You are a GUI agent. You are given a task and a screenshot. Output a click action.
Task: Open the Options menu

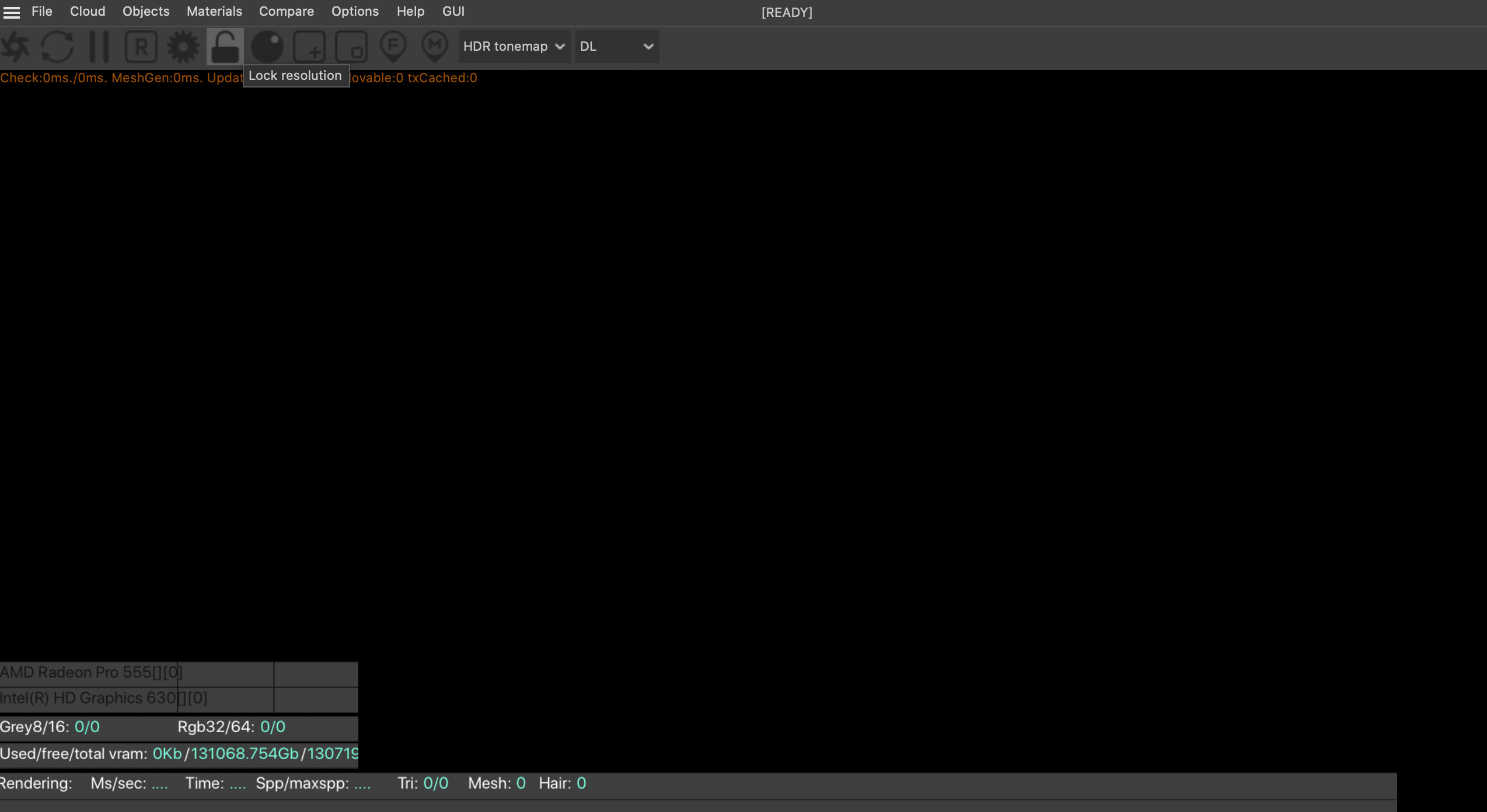click(x=355, y=12)
